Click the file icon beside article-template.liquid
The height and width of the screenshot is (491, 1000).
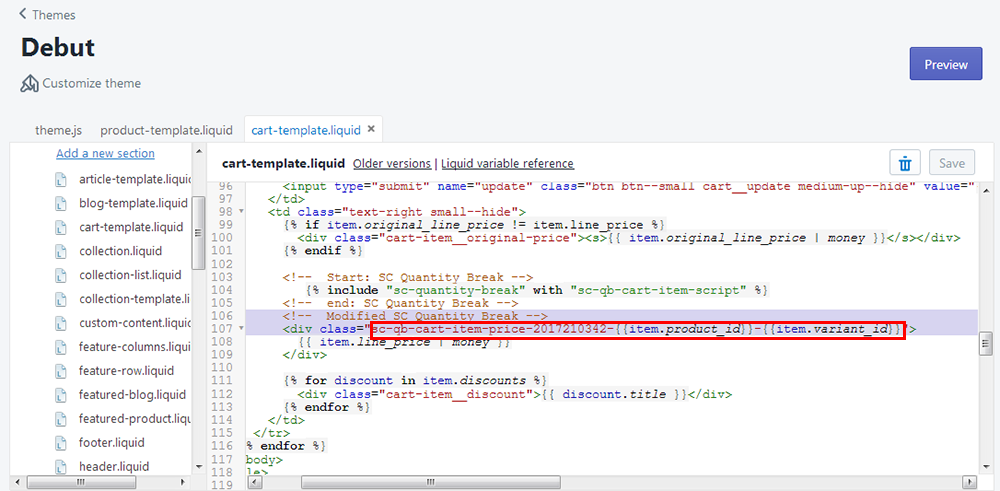[63, 180]
